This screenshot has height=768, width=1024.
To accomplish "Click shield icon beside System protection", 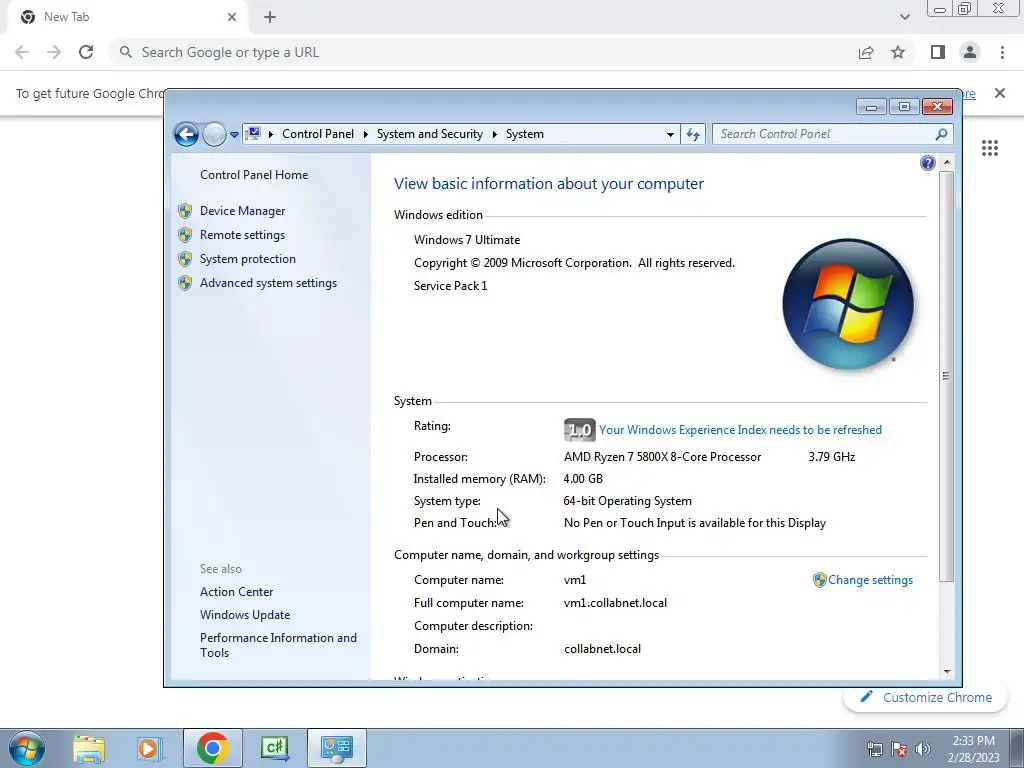I will coord(185,259).
